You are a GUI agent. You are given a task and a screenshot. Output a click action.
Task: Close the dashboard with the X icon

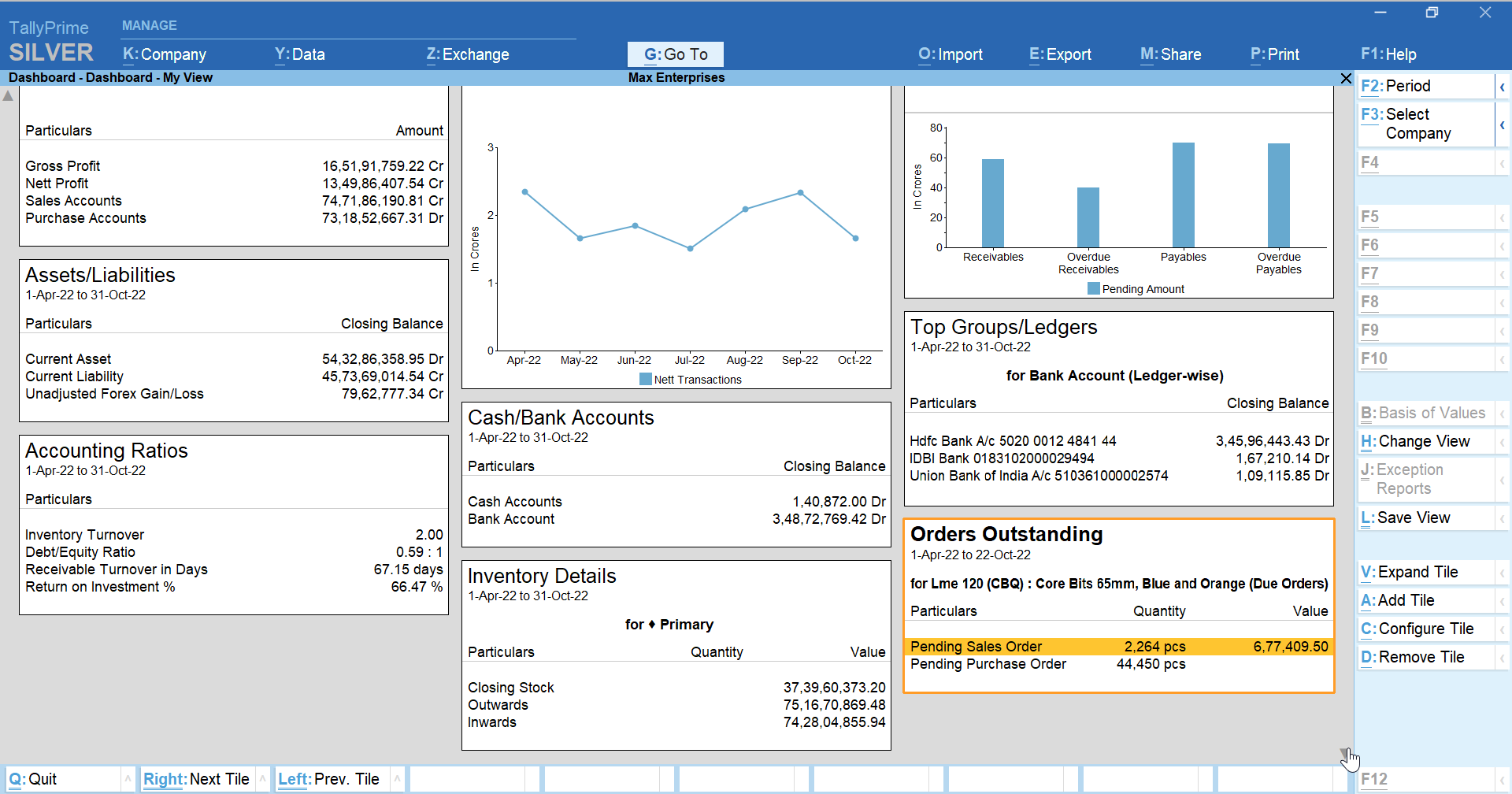pyautogui.click(x=1346, y=78)
